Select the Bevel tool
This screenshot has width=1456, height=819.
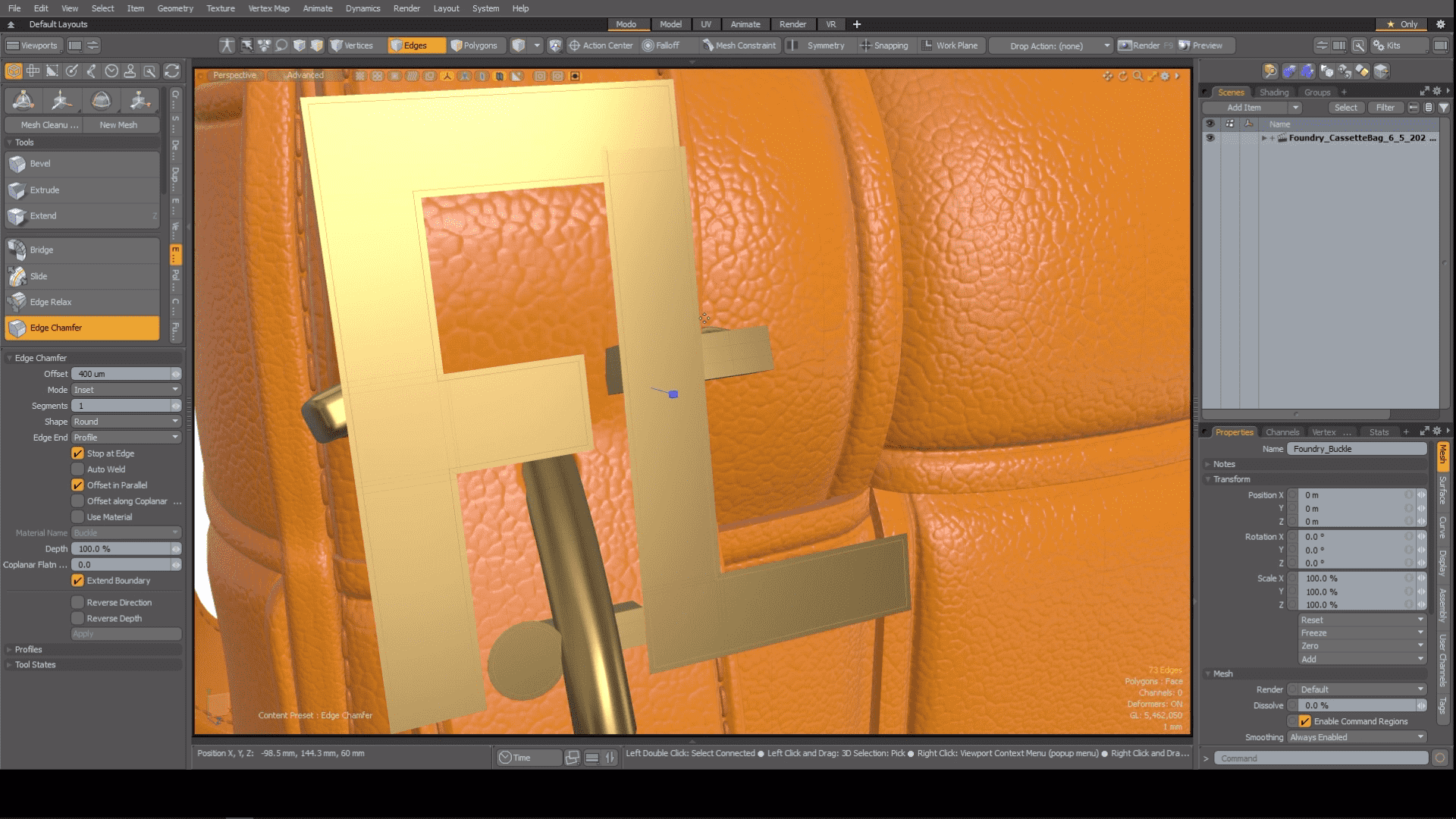(x=40, y=164)
